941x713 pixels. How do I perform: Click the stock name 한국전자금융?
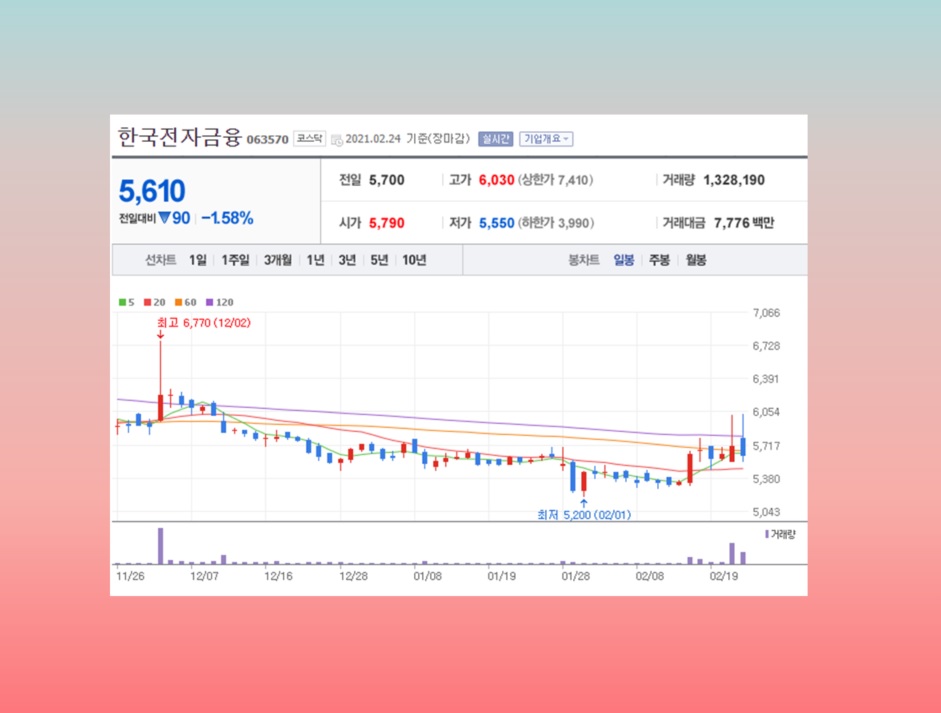pyautogui.click(x=179, y=137)
